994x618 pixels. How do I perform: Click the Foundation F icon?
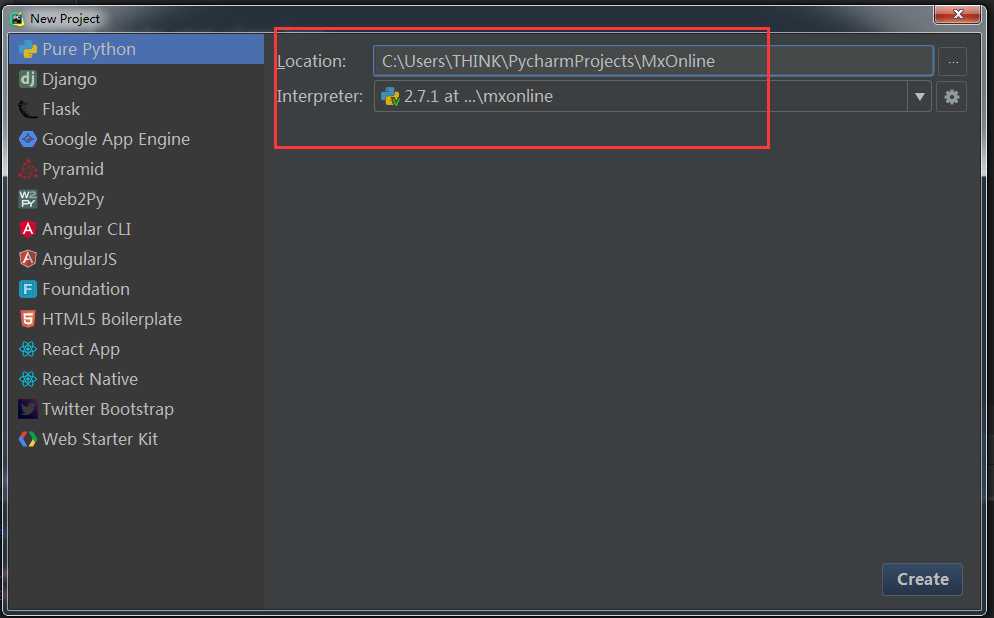(x=28, y=289)
